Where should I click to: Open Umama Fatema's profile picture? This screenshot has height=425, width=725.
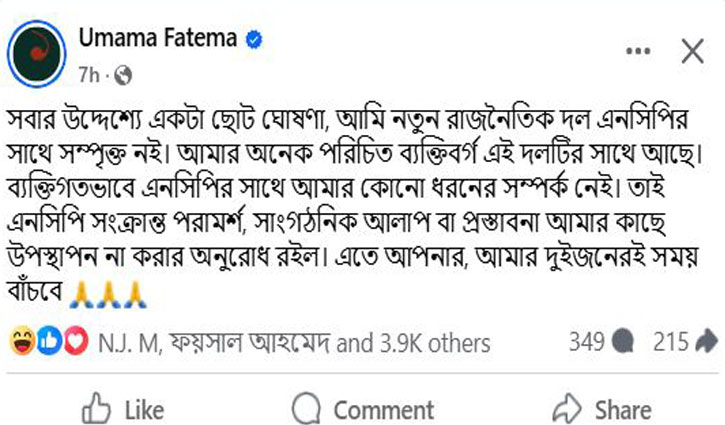tap(37, 54)
